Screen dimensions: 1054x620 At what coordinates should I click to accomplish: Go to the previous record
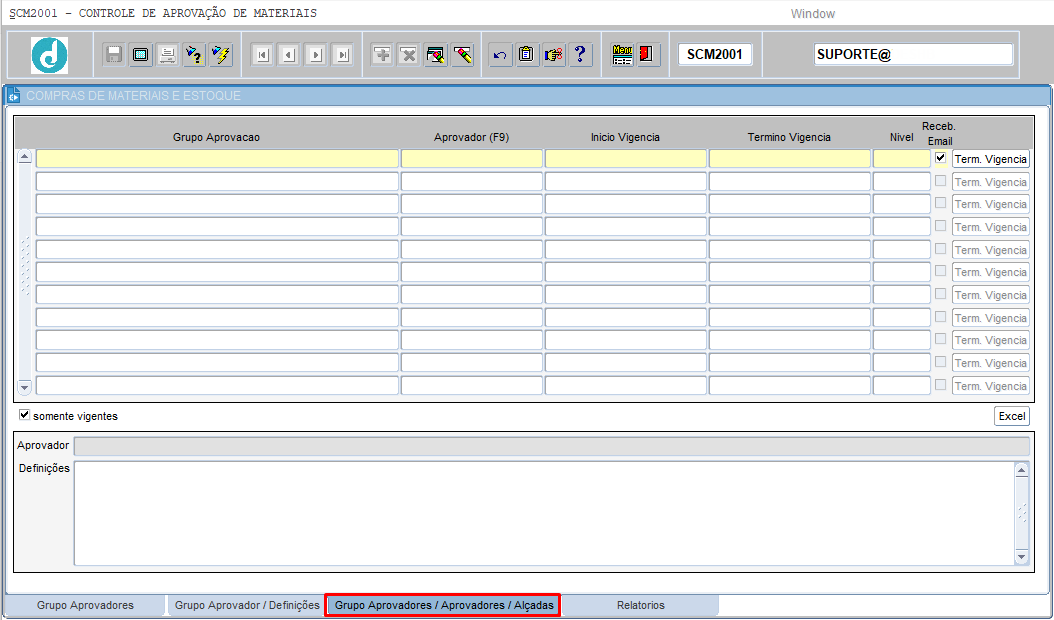[x=289, y=54]
